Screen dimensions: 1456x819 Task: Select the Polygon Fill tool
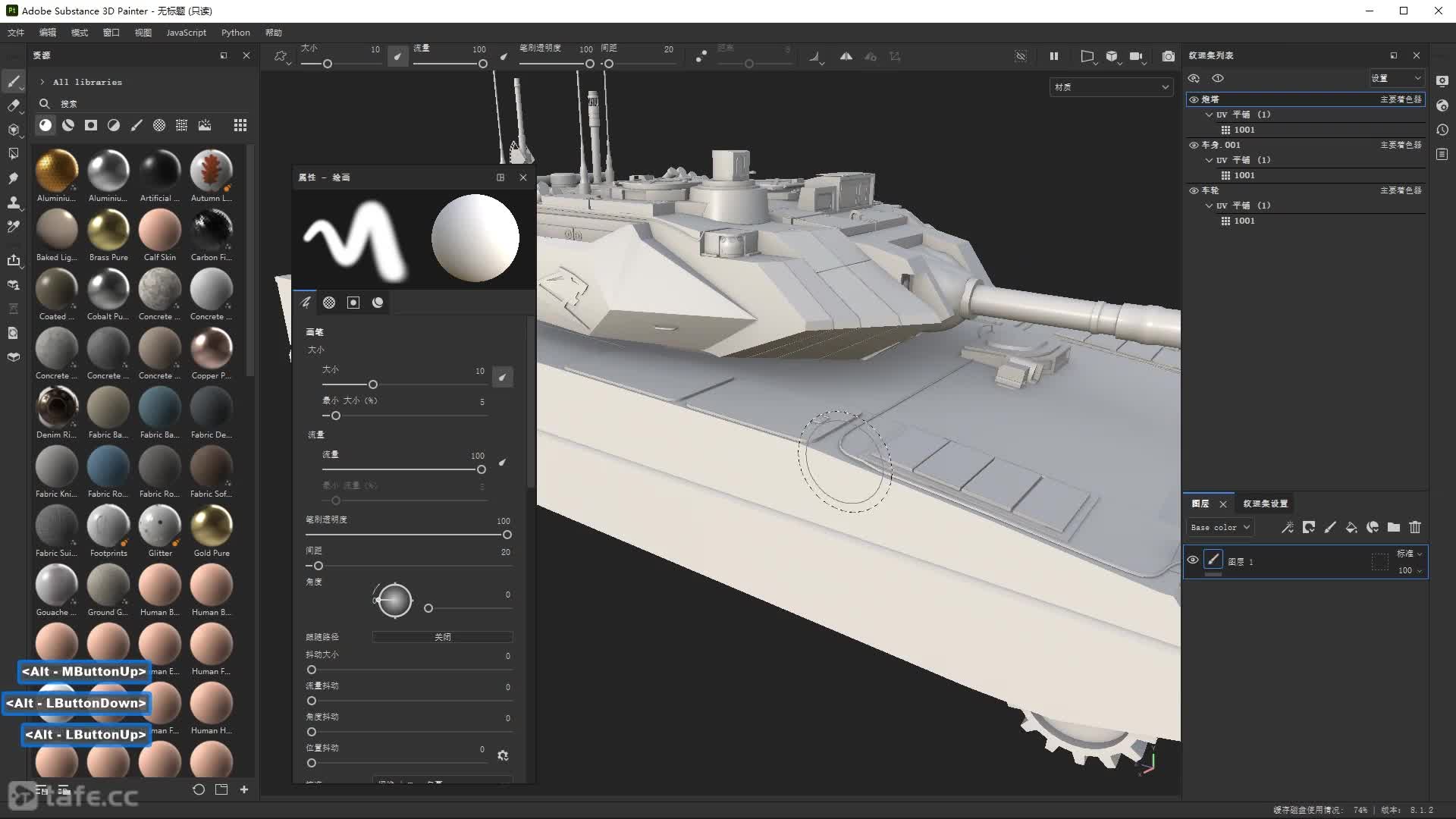(14, 153)
